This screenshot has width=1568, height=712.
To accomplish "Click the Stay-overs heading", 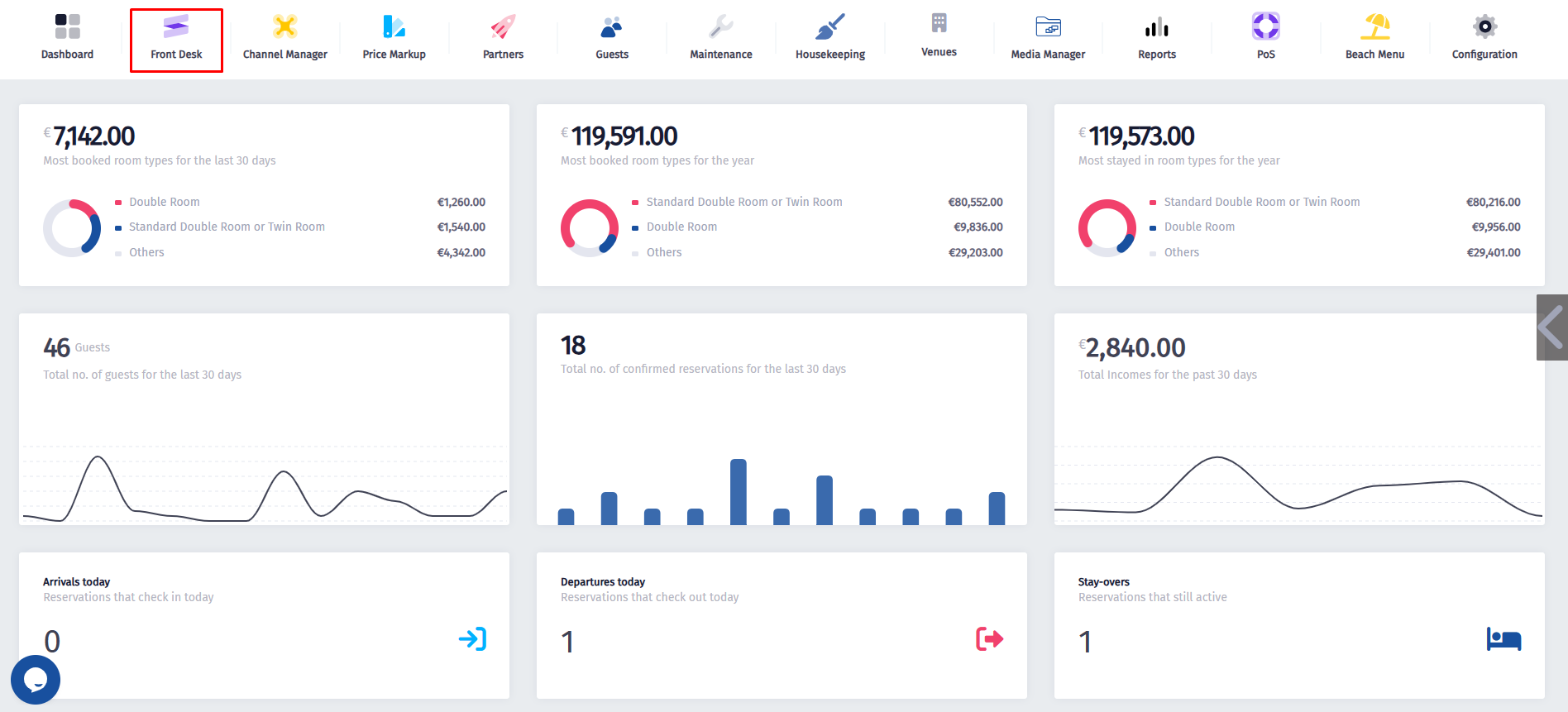I will click(1104, 582).
